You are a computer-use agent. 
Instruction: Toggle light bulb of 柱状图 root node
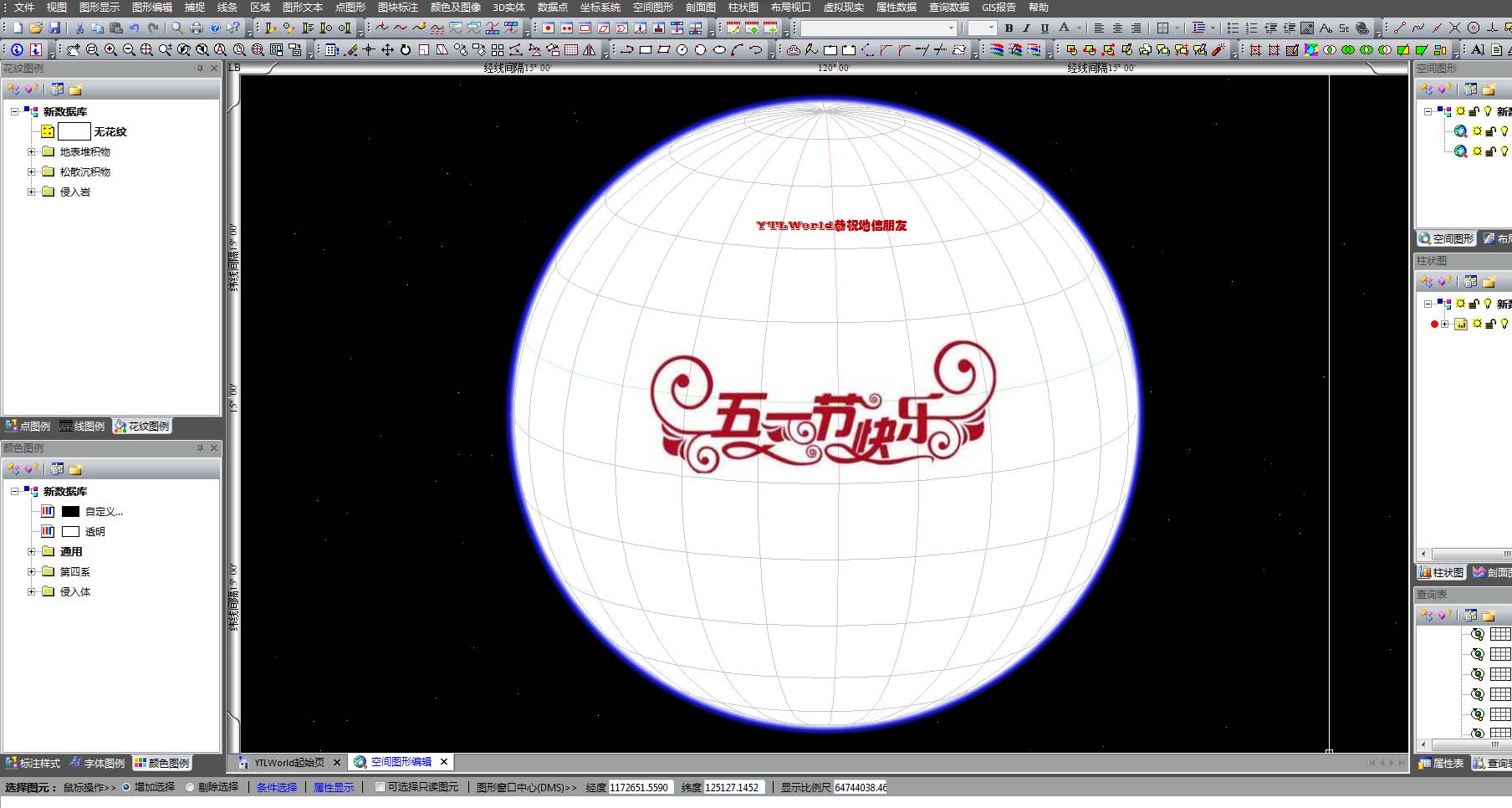pos(1488,304)
